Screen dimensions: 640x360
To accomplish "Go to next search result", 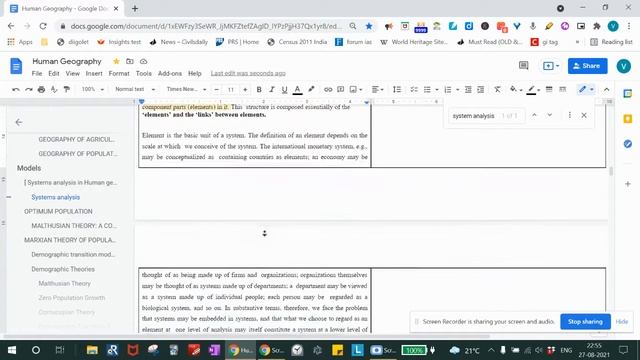I will [x=550, y=116].
